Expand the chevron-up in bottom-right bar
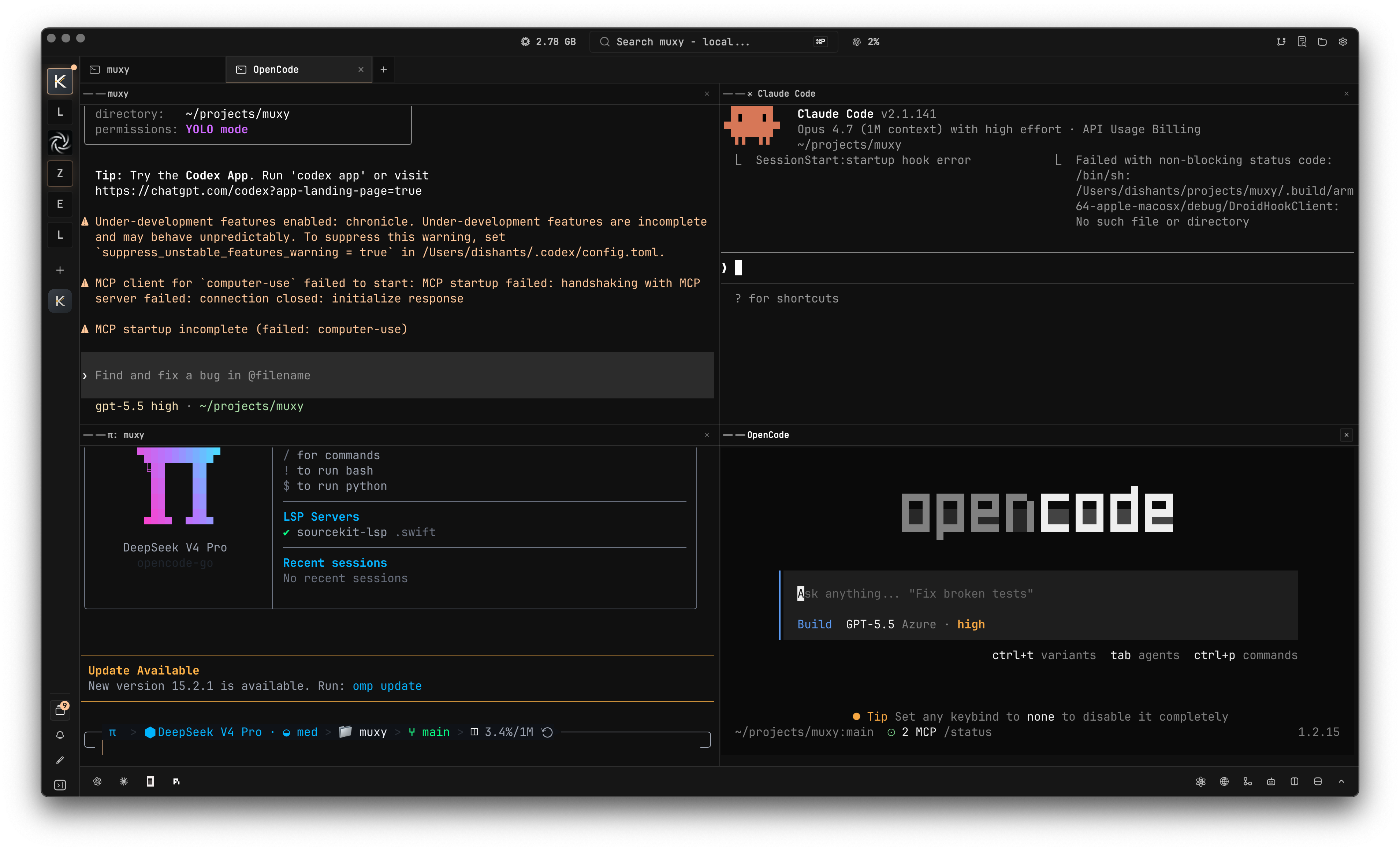Screen dimensions: 1400x851 [1341, 782]
